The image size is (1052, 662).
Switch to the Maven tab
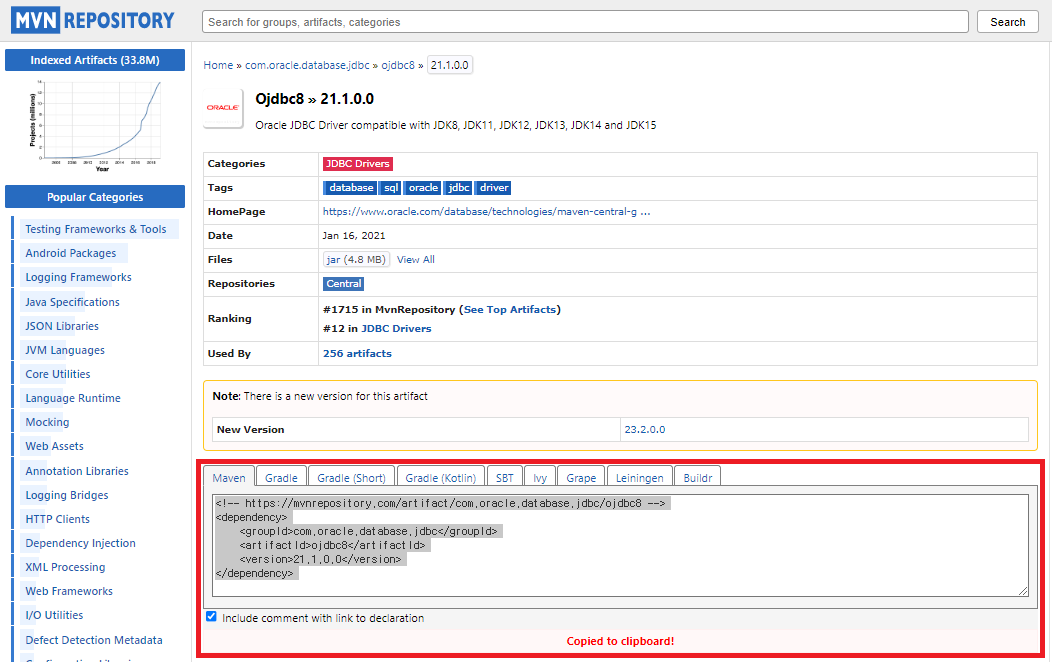coord(229,477)
